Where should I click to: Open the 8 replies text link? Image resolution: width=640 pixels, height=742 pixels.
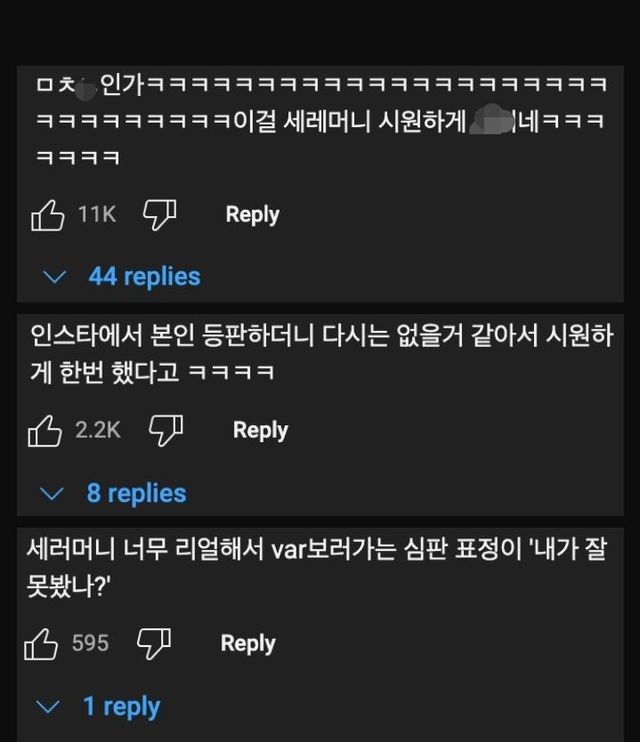[136, 493]
